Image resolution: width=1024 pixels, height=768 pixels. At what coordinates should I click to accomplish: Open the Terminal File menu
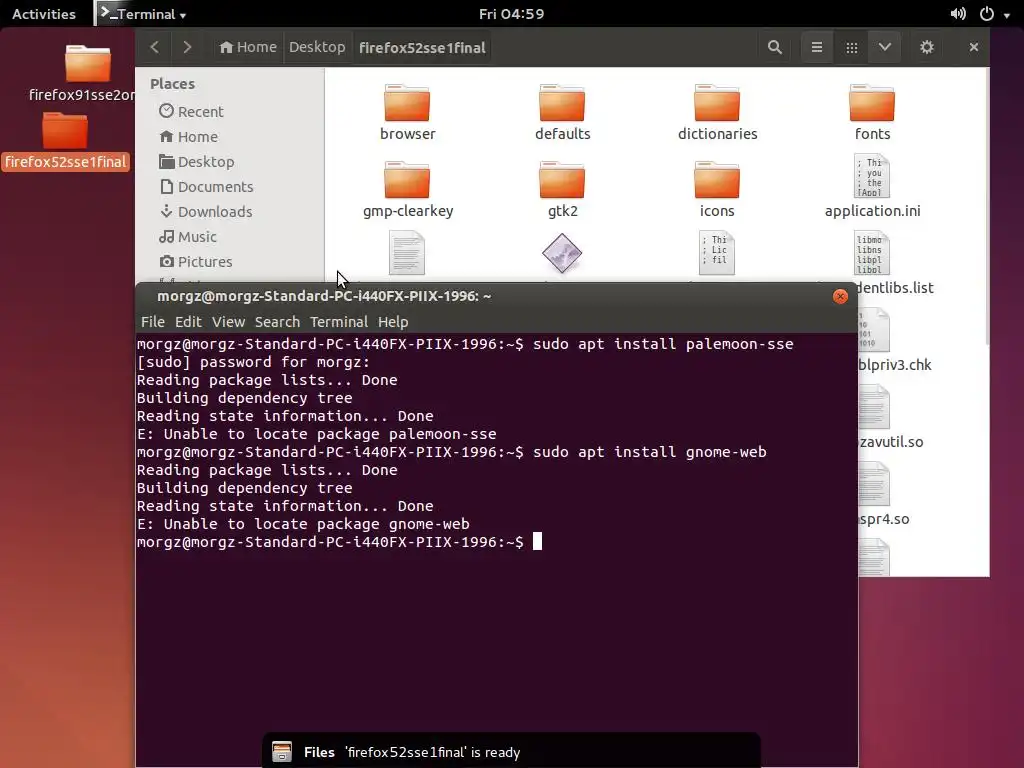pyautogui.click(x=153, y=322)
